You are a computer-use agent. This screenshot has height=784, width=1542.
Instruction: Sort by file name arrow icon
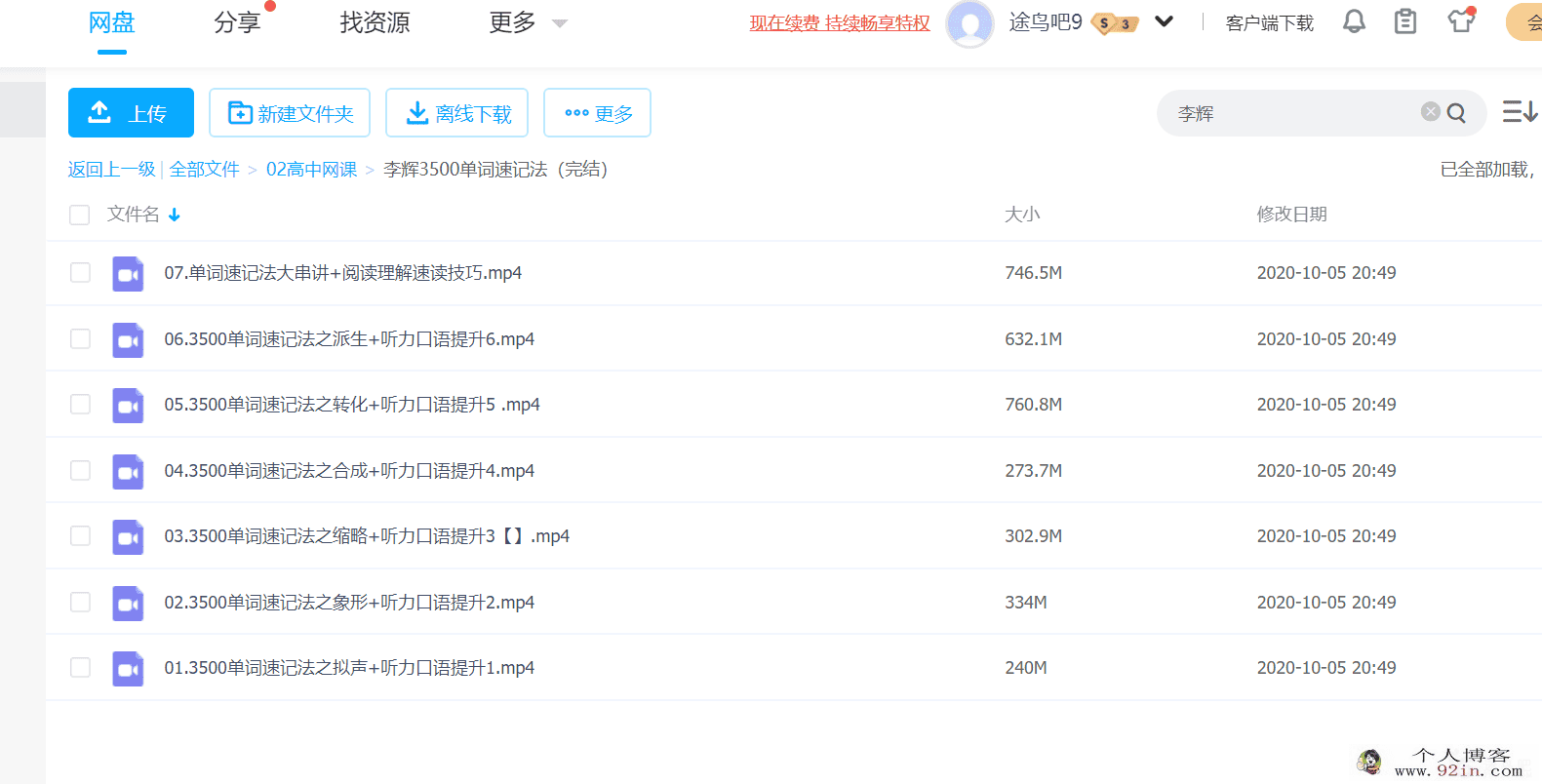pos(175,215)
